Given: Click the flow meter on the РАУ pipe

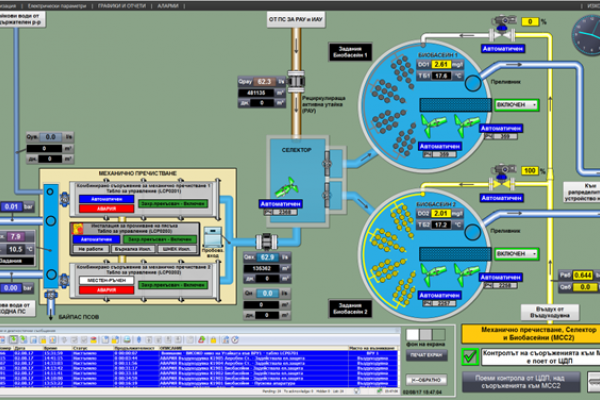Looking at the screenshot, I should click(x=296, y=81).
